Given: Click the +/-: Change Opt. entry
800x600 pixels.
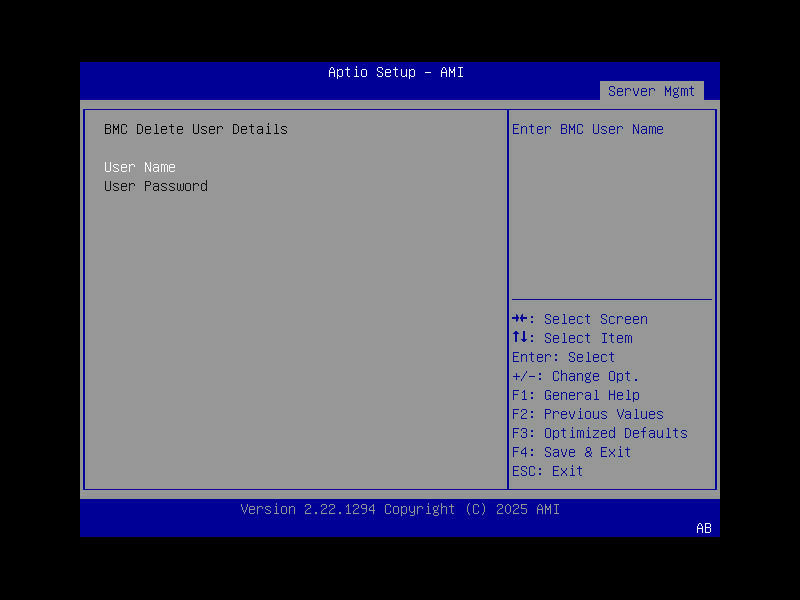Looking at the screenshot, I should tap(571, 376).
